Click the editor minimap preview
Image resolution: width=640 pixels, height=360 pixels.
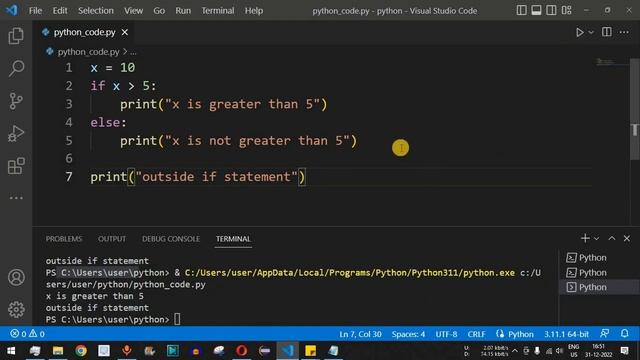pyautogui.click(x=611, y=62)
